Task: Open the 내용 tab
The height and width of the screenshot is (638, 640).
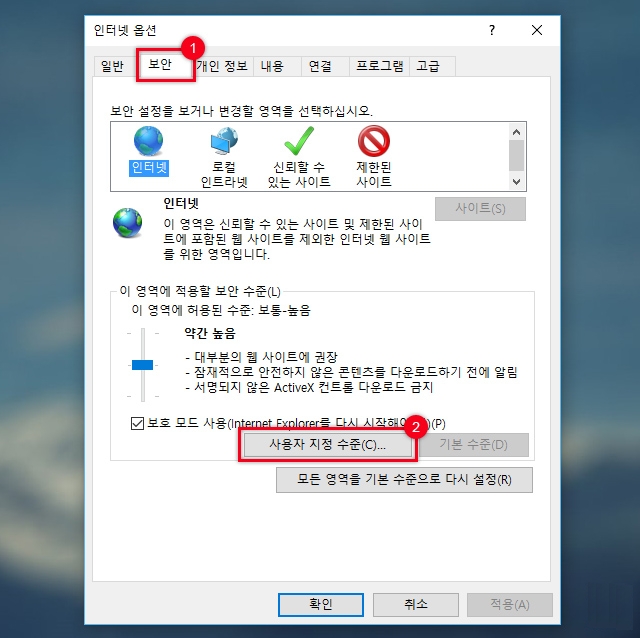Action: click(272, 66)
